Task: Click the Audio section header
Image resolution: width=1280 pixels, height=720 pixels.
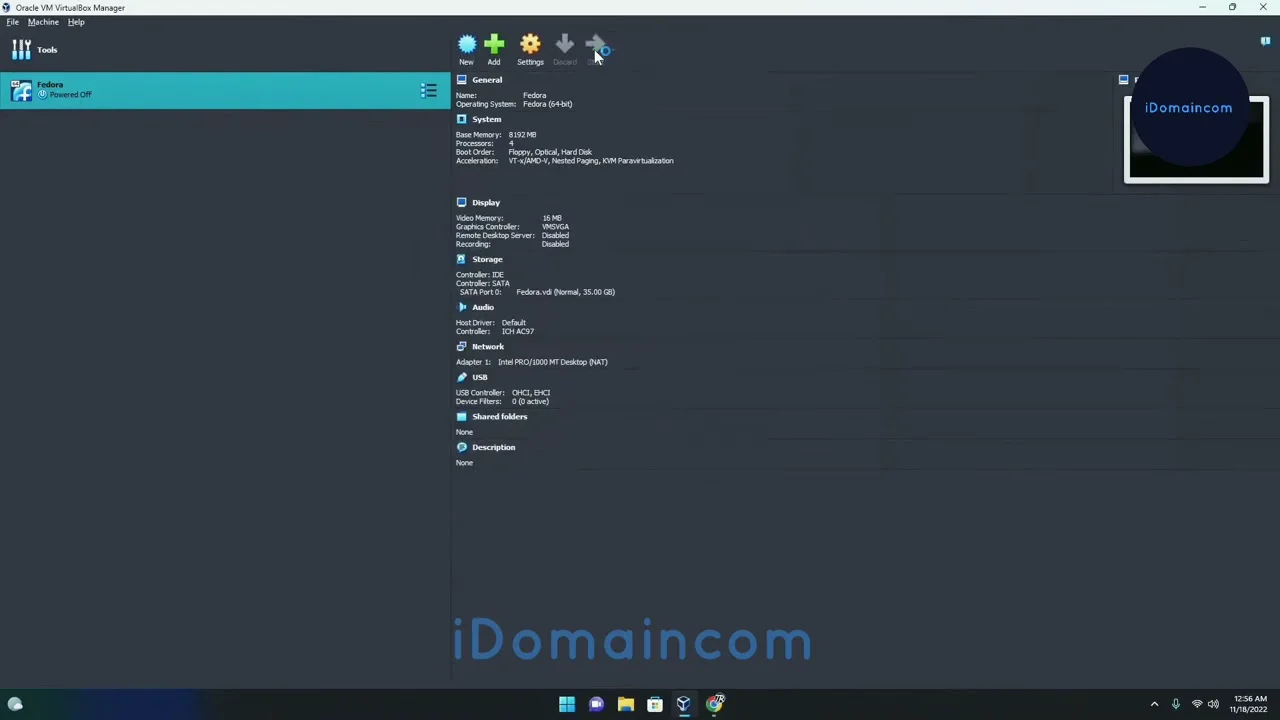Action: tap(483, 307)
